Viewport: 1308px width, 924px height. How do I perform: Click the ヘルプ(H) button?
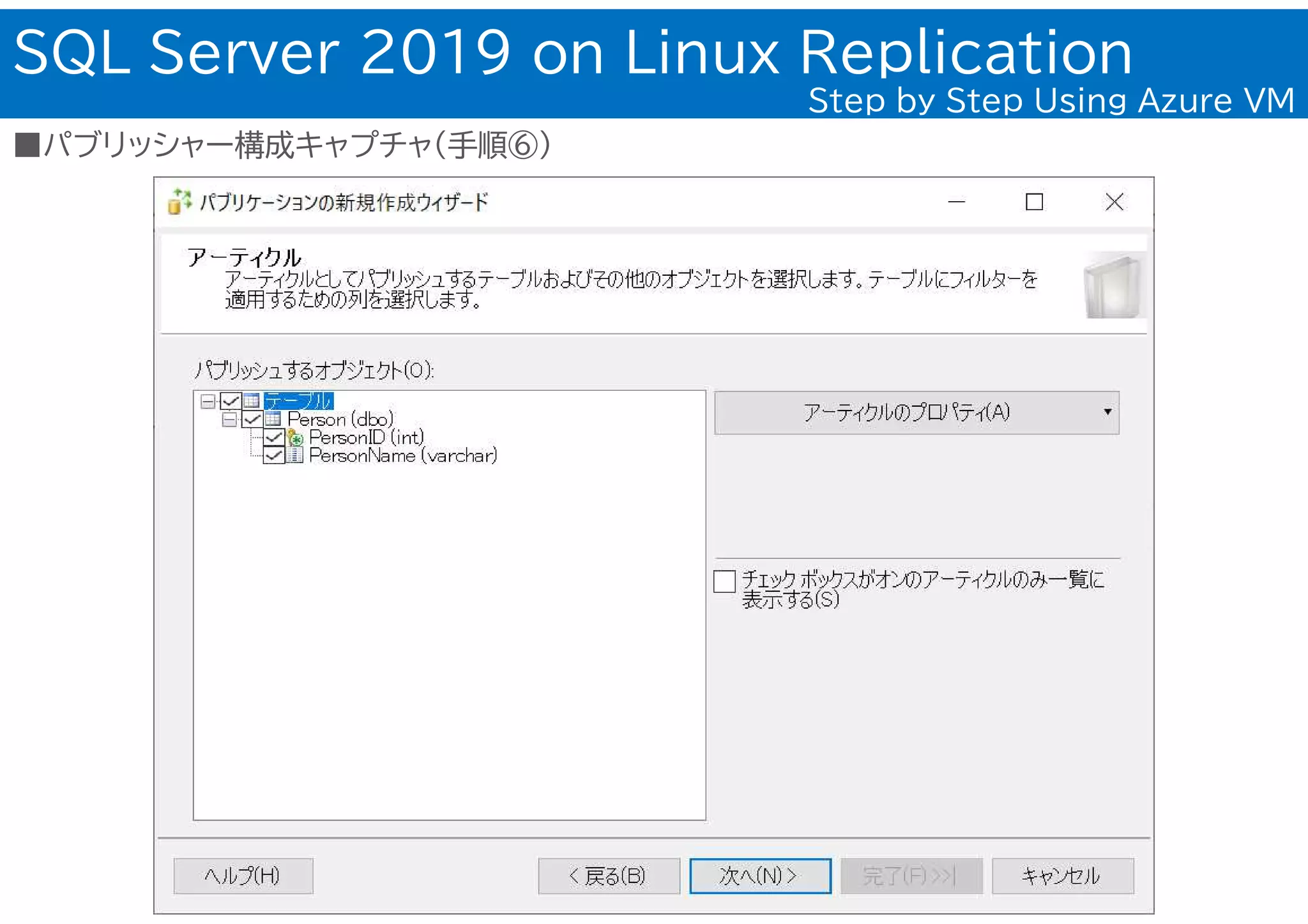(243, 875)
